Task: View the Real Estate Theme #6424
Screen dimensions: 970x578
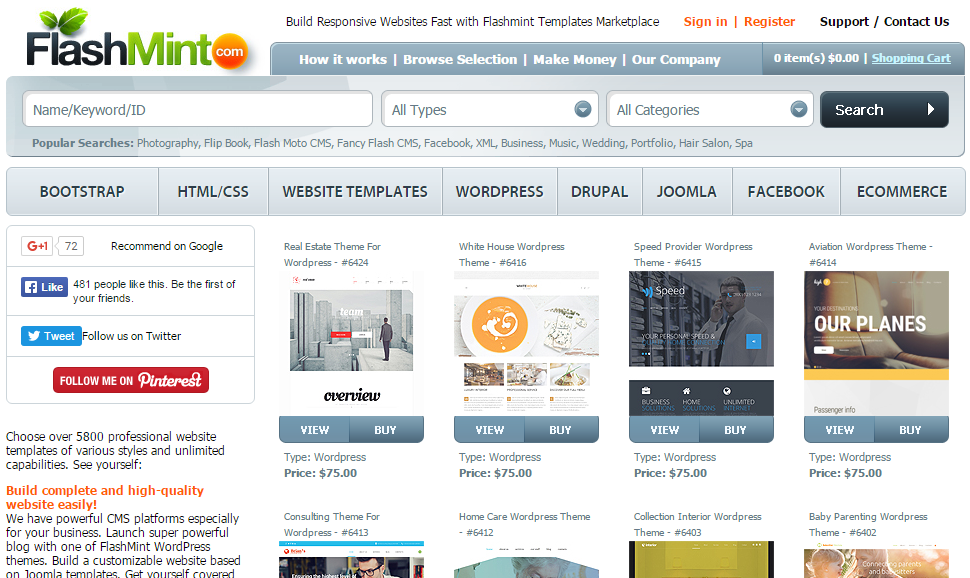Action: click(314, 430)
